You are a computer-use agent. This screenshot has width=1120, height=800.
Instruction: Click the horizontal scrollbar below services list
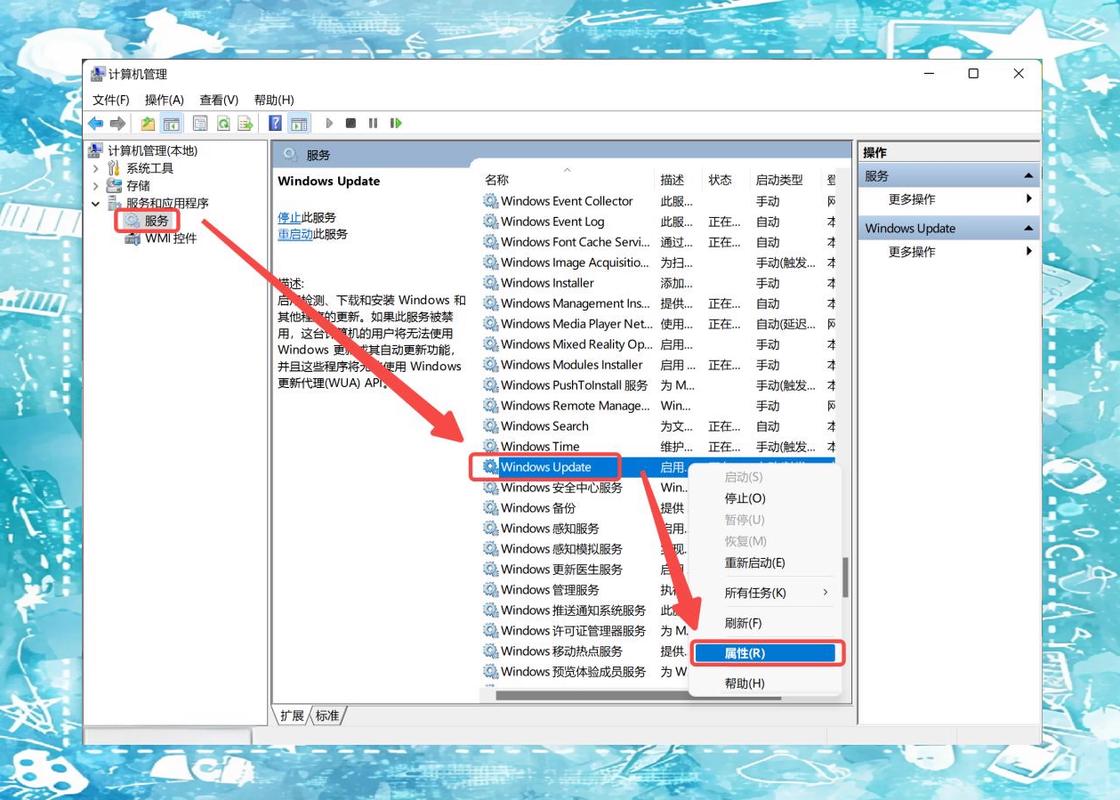point(639,695)
